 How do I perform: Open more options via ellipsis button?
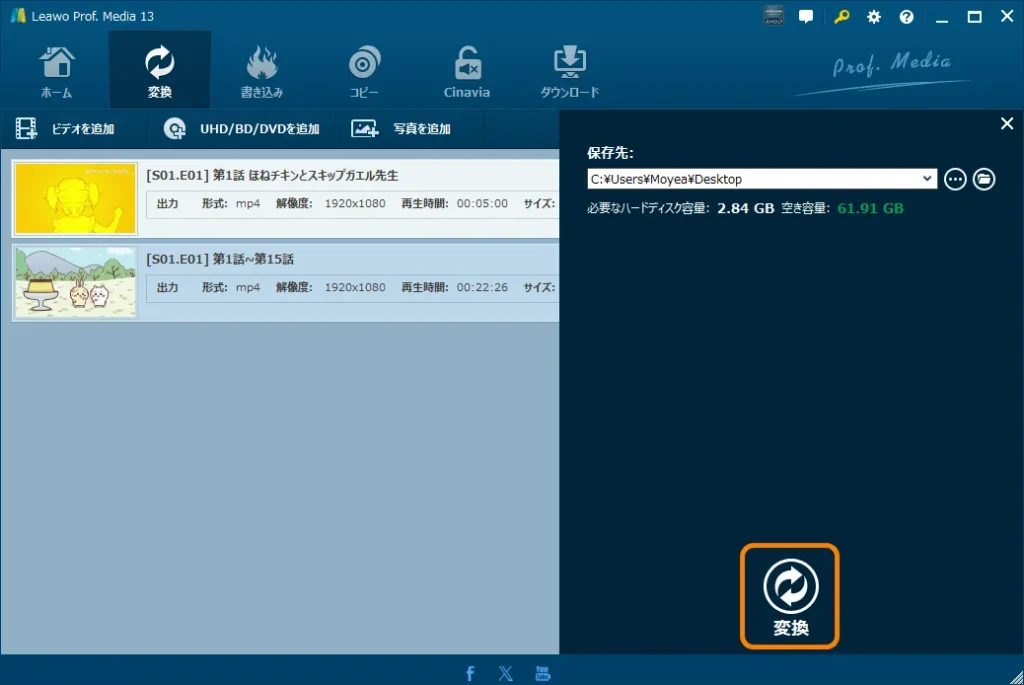pos(955,178)
